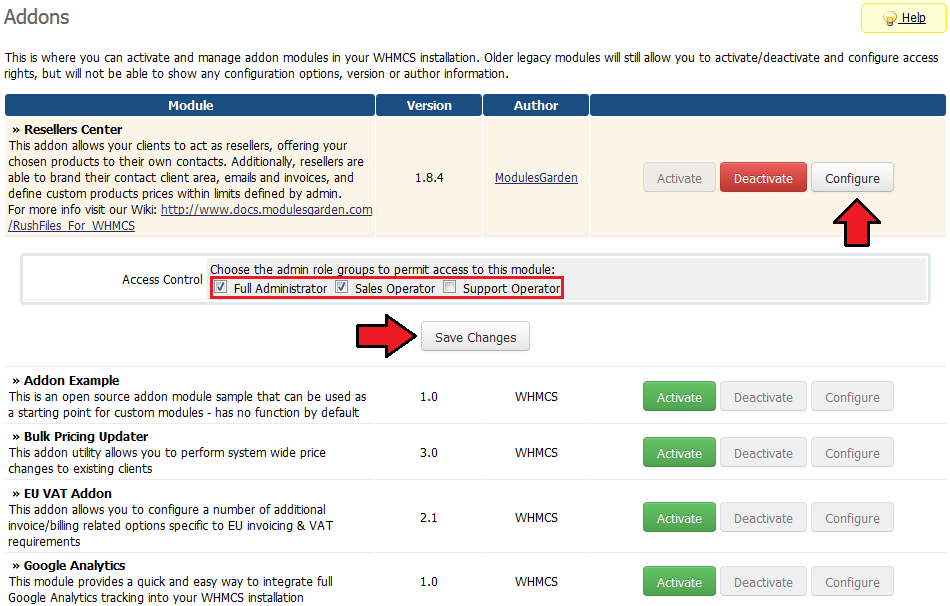Deactivate the Resellers Center module
The height and width of the screenshot is (606, 950).
point(763,178)
